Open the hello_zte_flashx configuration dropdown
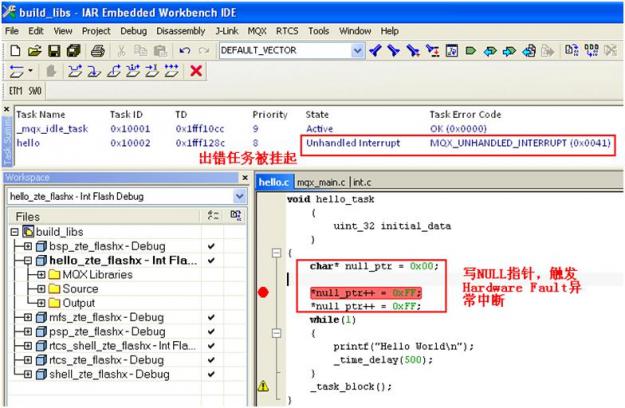Image resolution: width=625 pixels, height=408 pixels. click(x=240, y=196)
